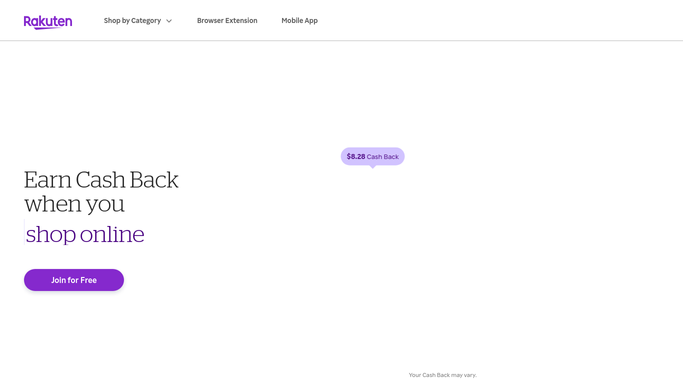Click the word 'Category' in the navigation
Image resolution: width=683 pixels, height=384 pixels.
click(146, 20)
